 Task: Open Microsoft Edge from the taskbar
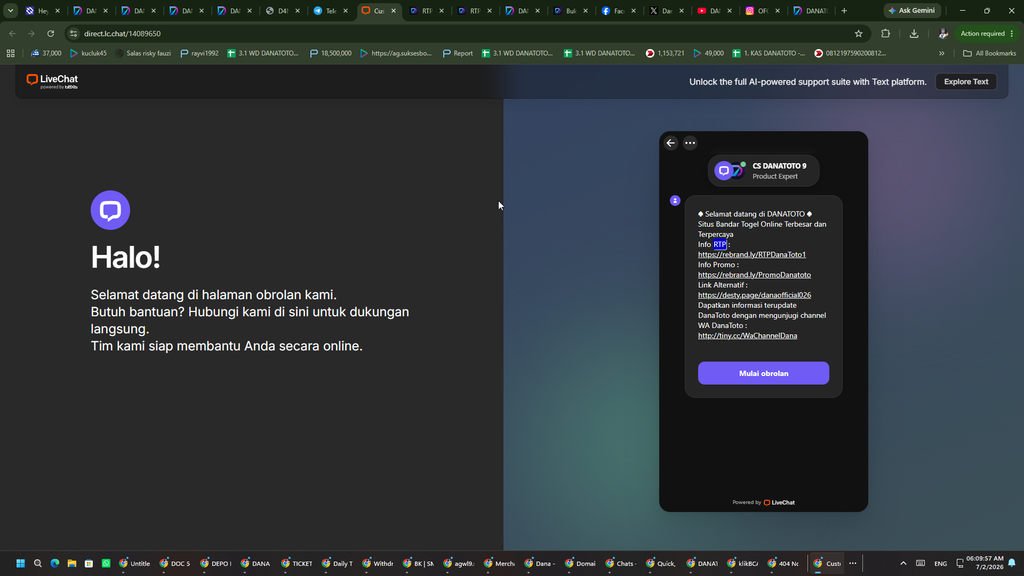click(55, 563)
